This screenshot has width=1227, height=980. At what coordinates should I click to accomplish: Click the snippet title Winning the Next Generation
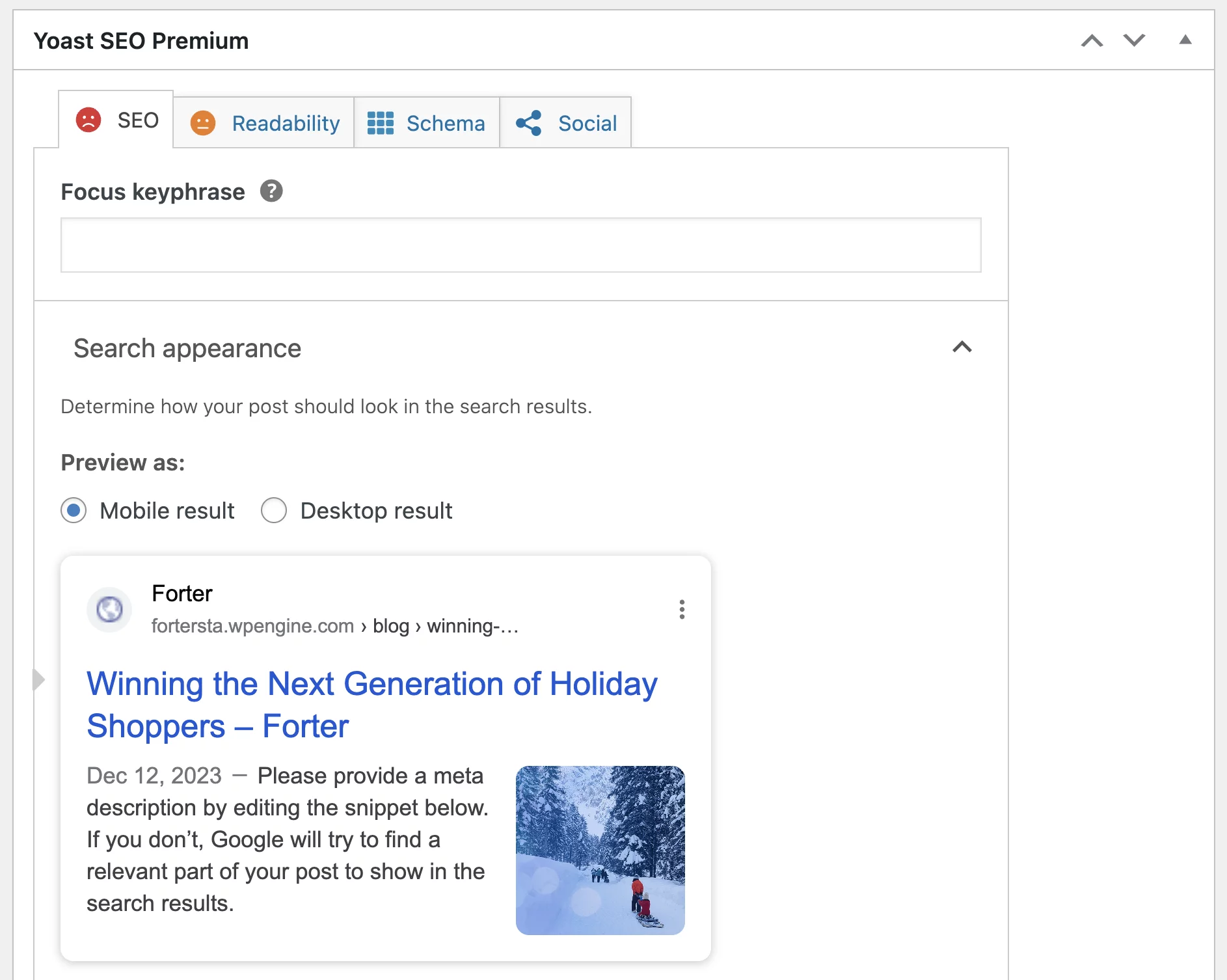pos(372,705)
